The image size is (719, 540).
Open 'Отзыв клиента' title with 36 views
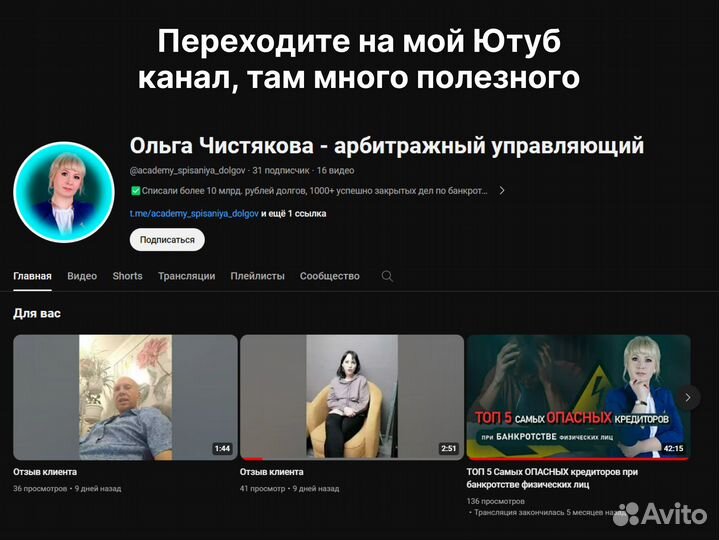45,472
